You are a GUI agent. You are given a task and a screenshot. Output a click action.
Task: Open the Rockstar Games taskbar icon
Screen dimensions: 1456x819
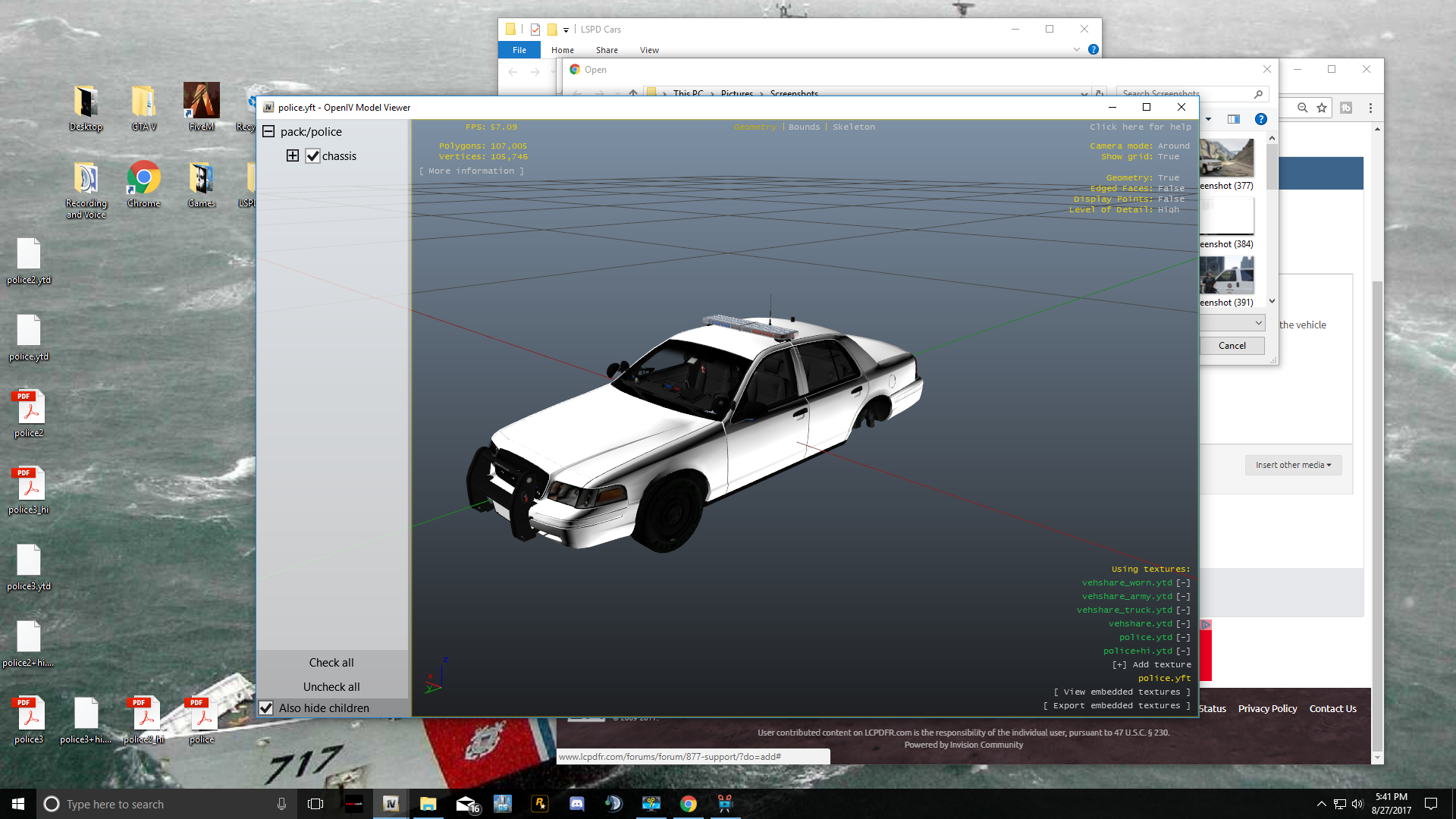pos(540,804)
